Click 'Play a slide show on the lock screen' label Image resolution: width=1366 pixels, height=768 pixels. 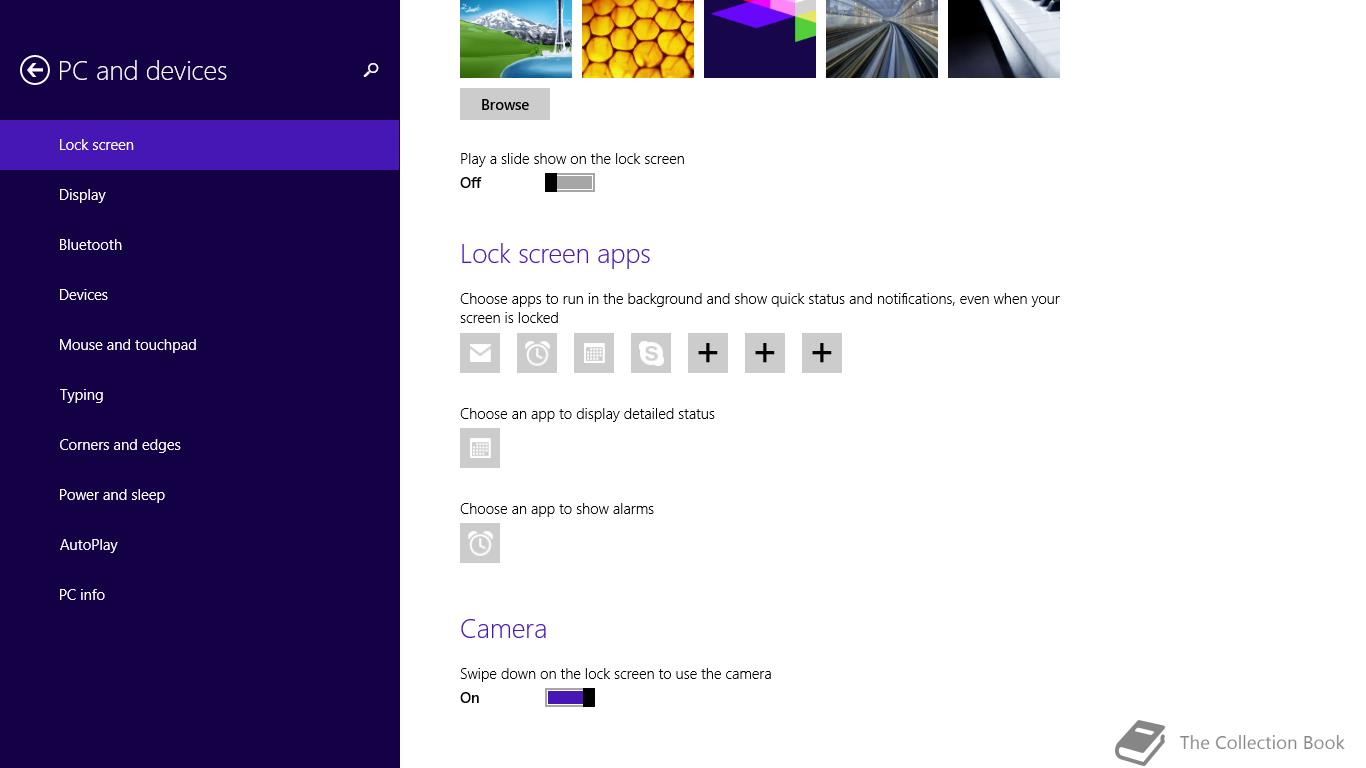tap(572, 159)
